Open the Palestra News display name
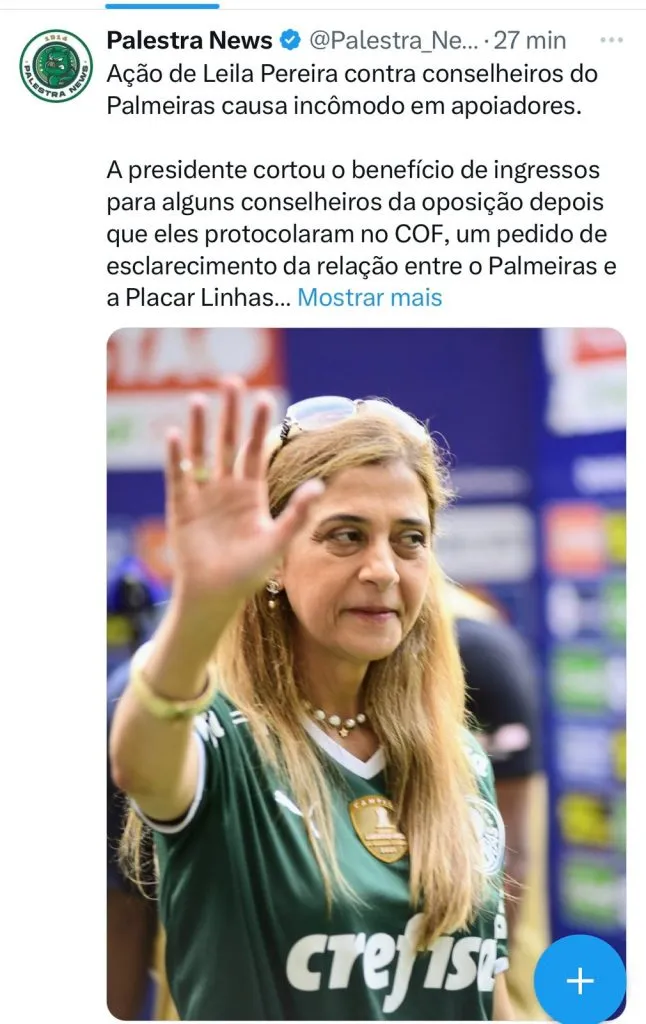Image resolution: width=646 pixels, height=1024 pixels. [189, 40]
